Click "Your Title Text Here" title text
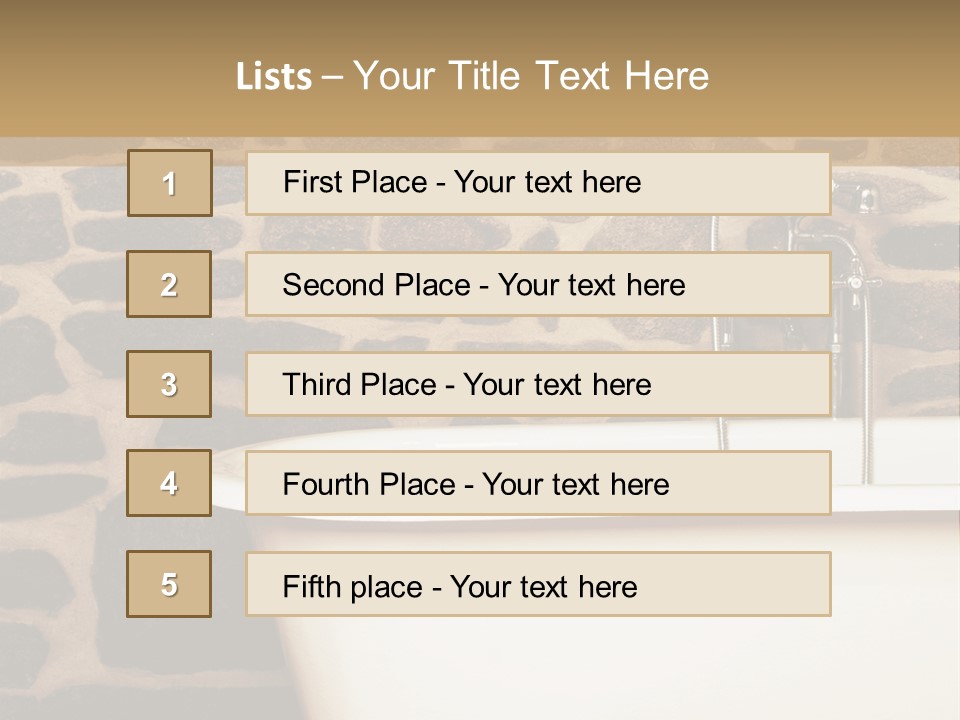 coord(531,76)
